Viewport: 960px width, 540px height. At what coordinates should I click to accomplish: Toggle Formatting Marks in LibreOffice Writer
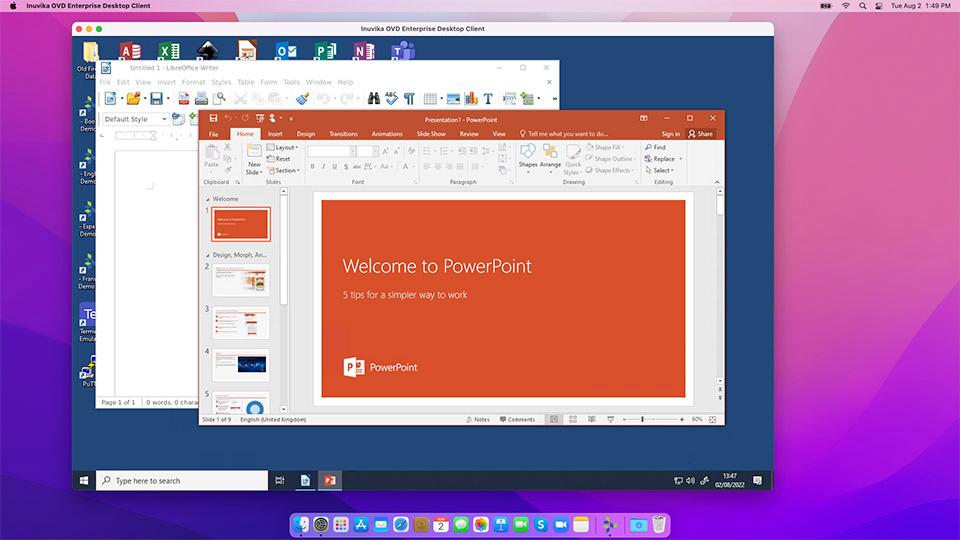(x=409, y=99)
